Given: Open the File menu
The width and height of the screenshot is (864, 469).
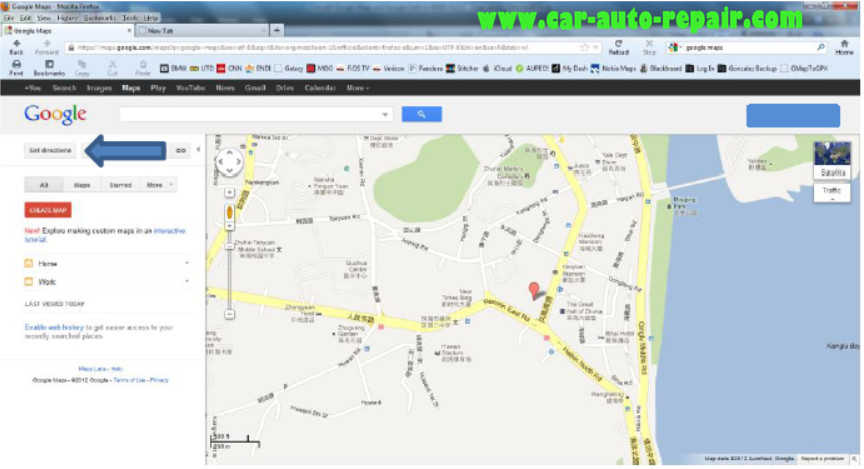Looking at the screenshot, I should pyautogui.click(x=8, y=18).
